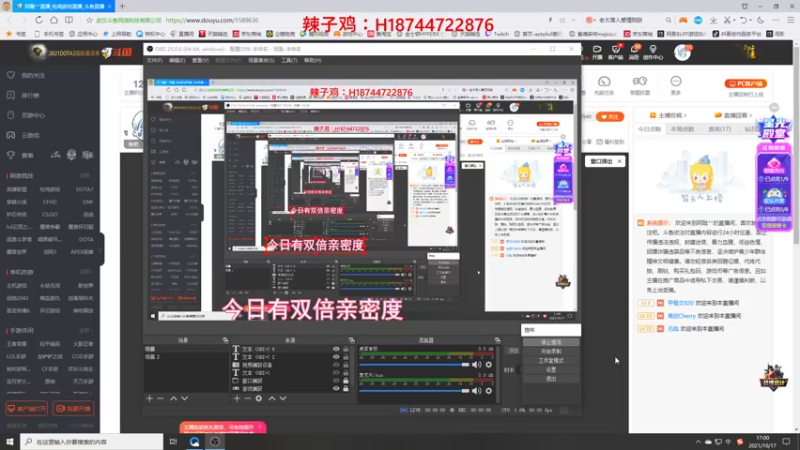Screen dimensions: 800x450
Task: Toggle visibility of 视频捕获设备 source
Action: point(336,365)
